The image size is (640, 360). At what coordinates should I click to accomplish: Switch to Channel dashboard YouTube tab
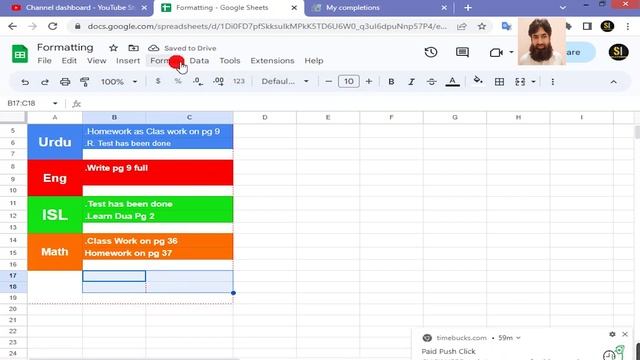tap(80, 8)
